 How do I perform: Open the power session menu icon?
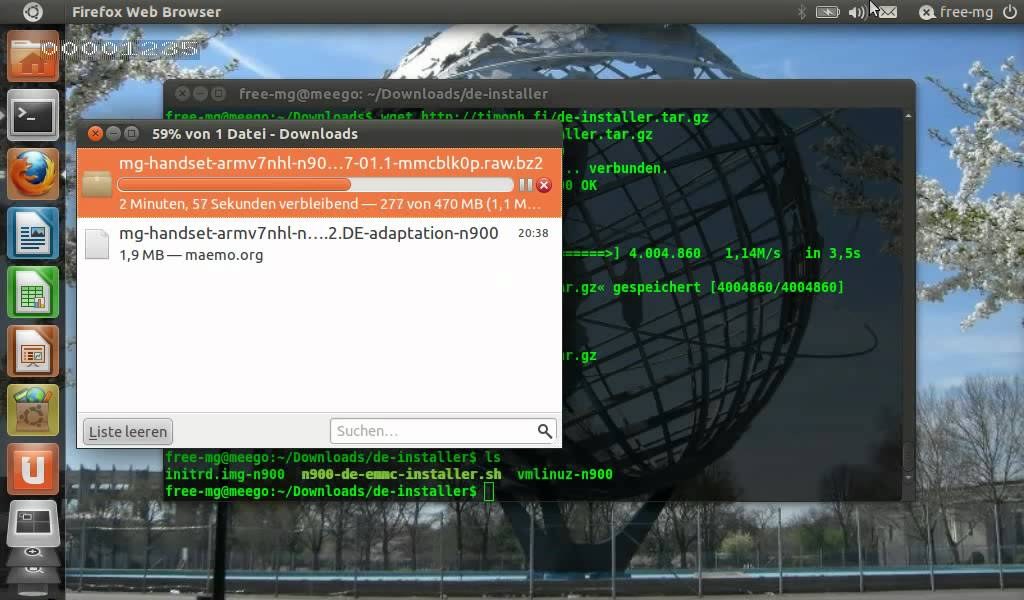[1010, 12]
